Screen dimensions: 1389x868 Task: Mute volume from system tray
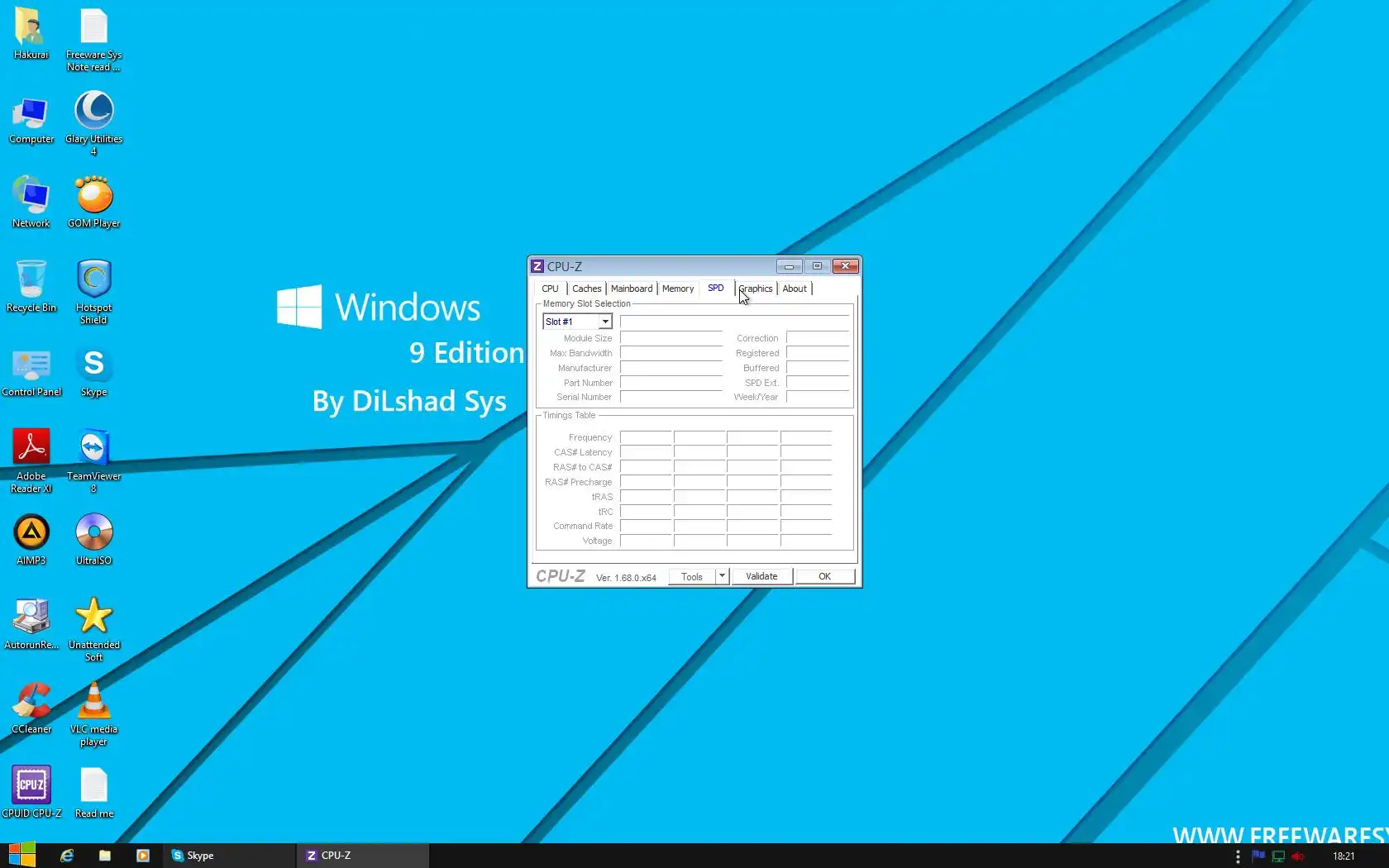pyautogui.click(x=1298, y=856)
